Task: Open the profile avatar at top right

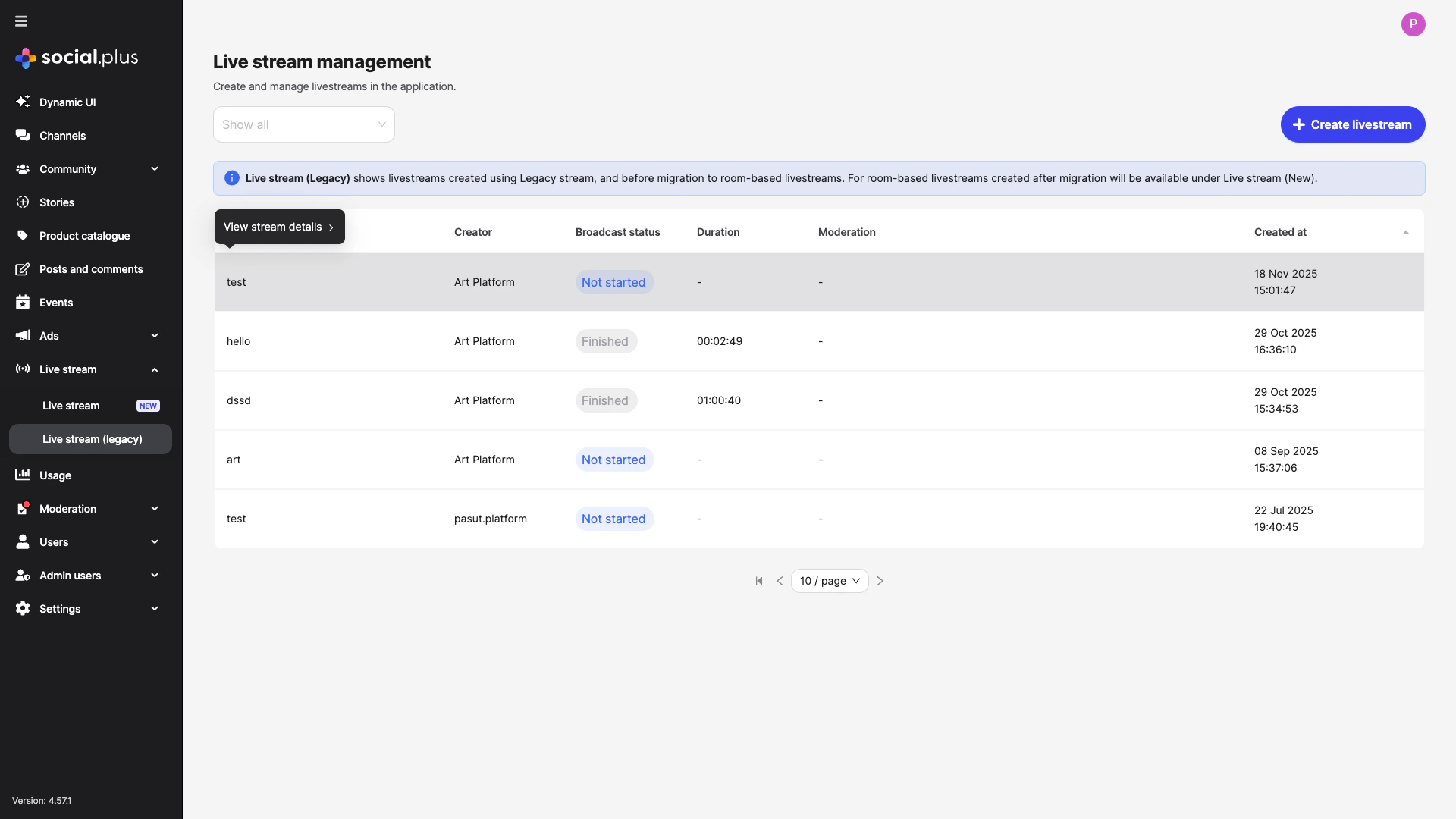Action: pyautogui.click(x=1414, y=24)
